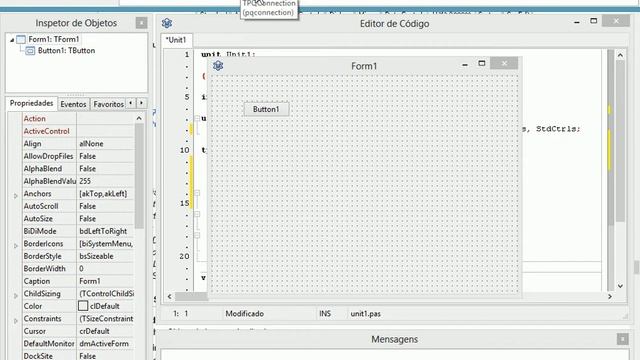Toggle the AlphaBlend False value
This screenshot has width=640, height=360.
tap(106, 169)
